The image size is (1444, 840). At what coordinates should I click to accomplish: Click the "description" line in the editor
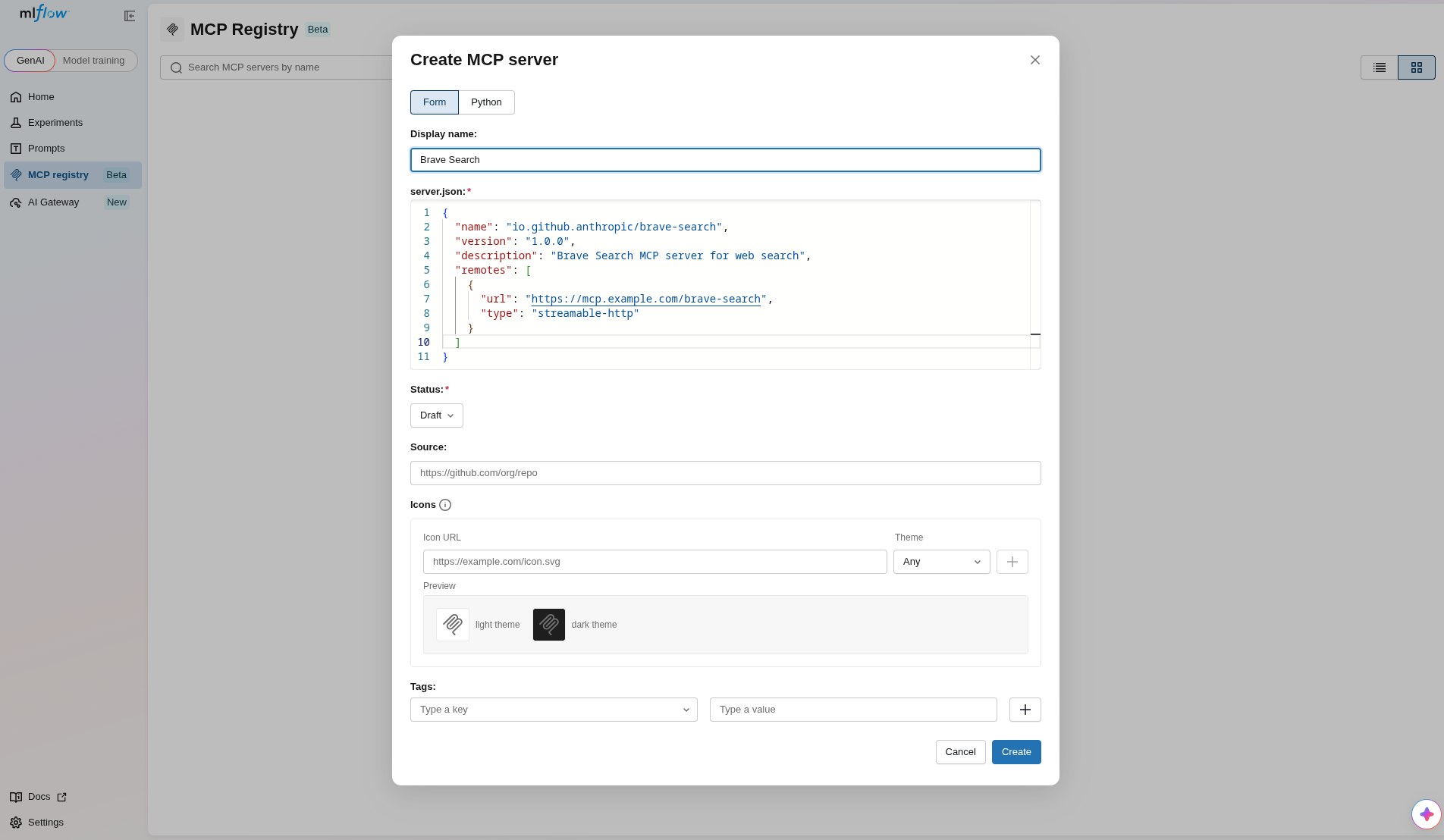point(633,256)
